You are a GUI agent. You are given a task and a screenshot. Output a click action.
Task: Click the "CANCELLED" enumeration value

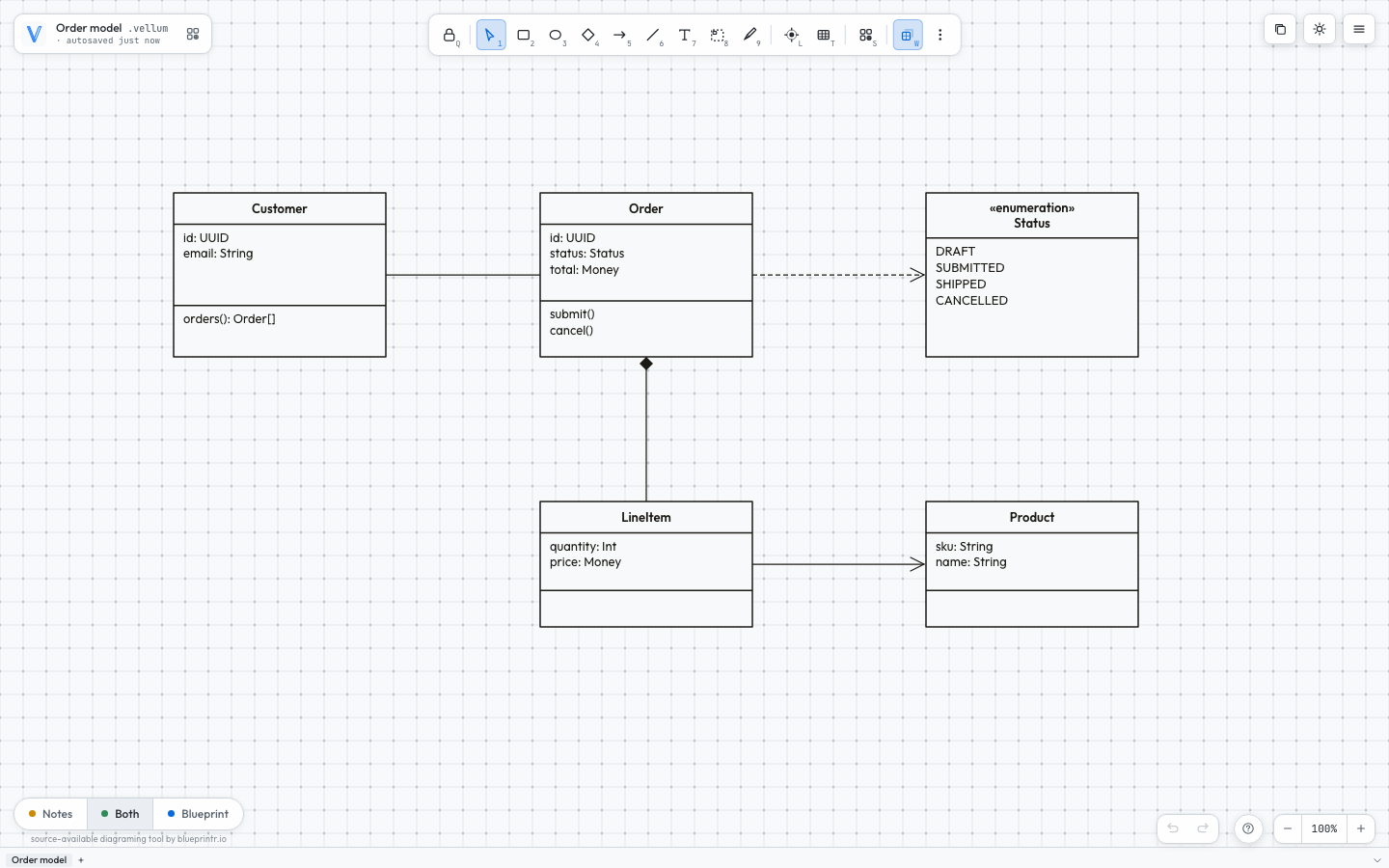tap(971, 301)
